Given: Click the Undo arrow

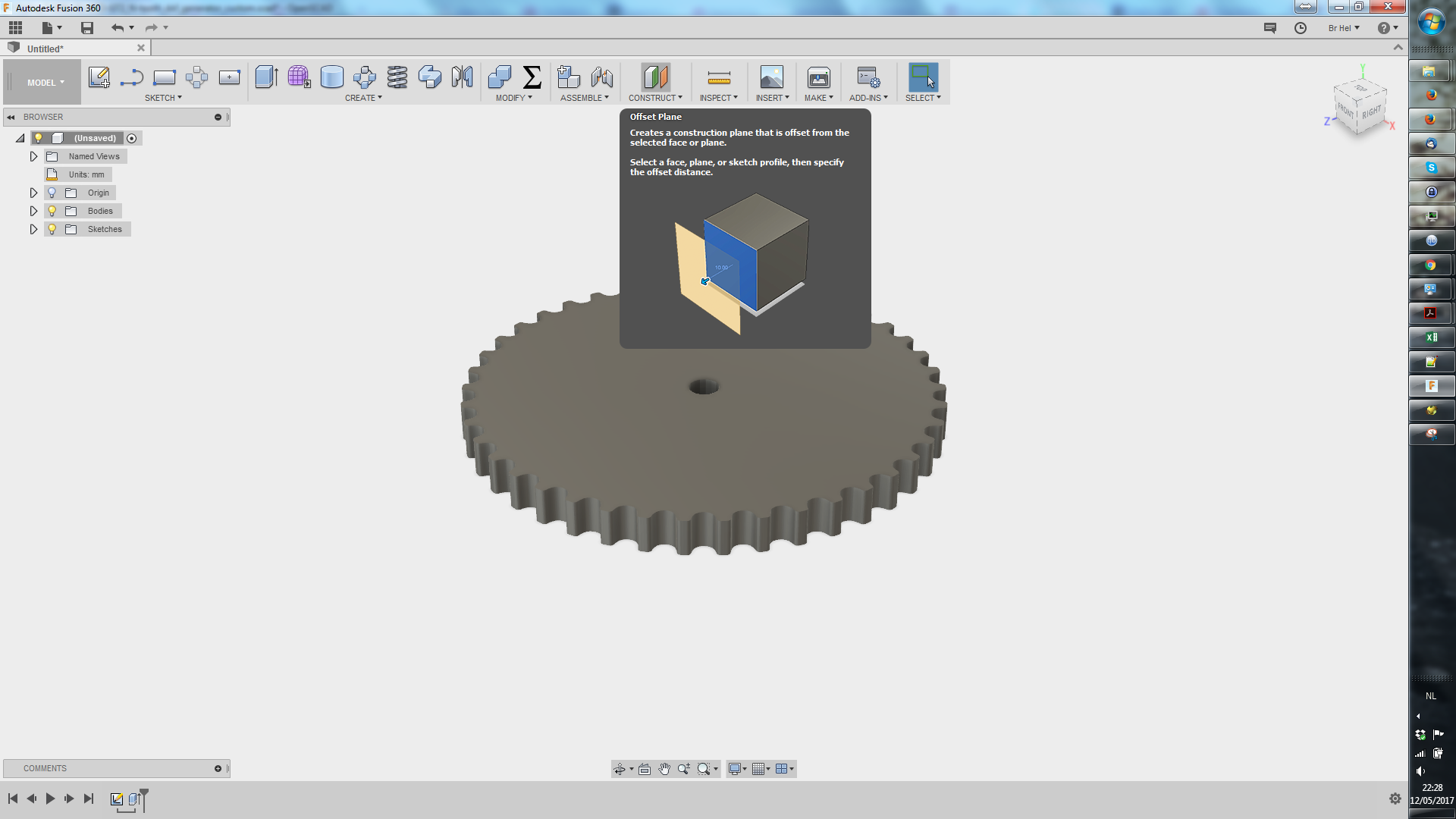Looking at the screenshot, I should click(x=117, y=28).
